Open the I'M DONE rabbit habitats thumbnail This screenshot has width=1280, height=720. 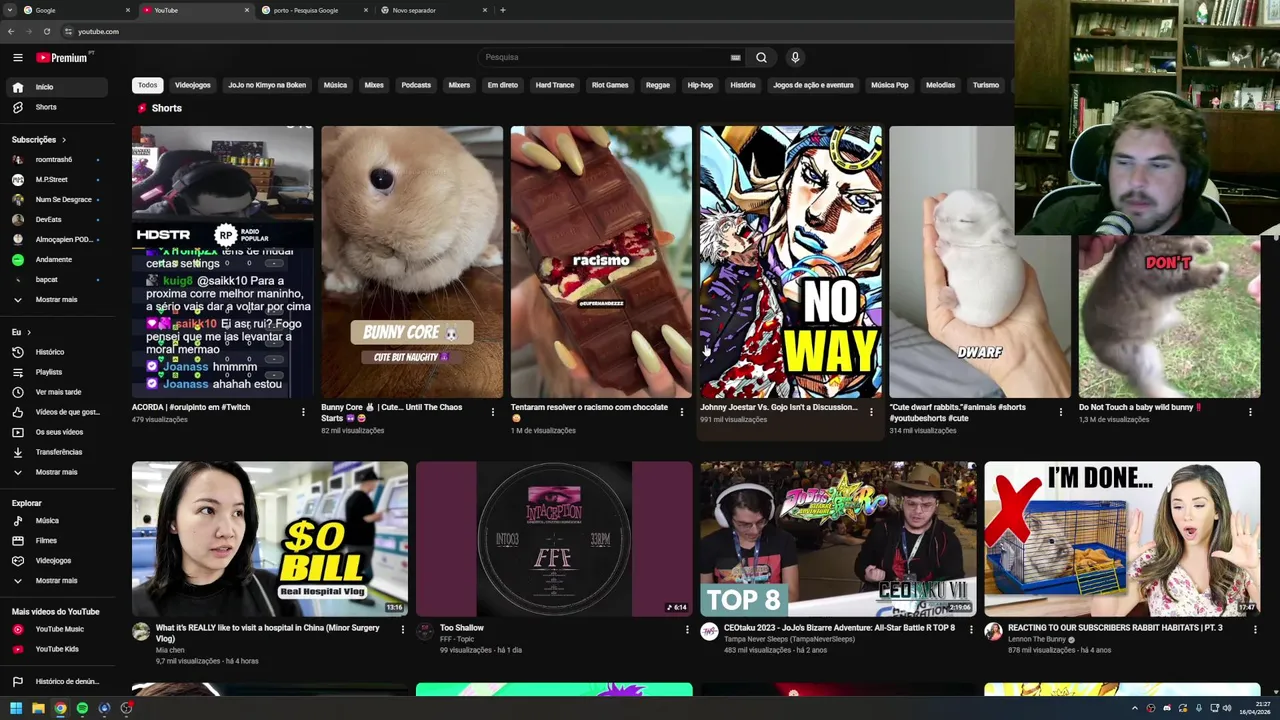pos(1122,539)
